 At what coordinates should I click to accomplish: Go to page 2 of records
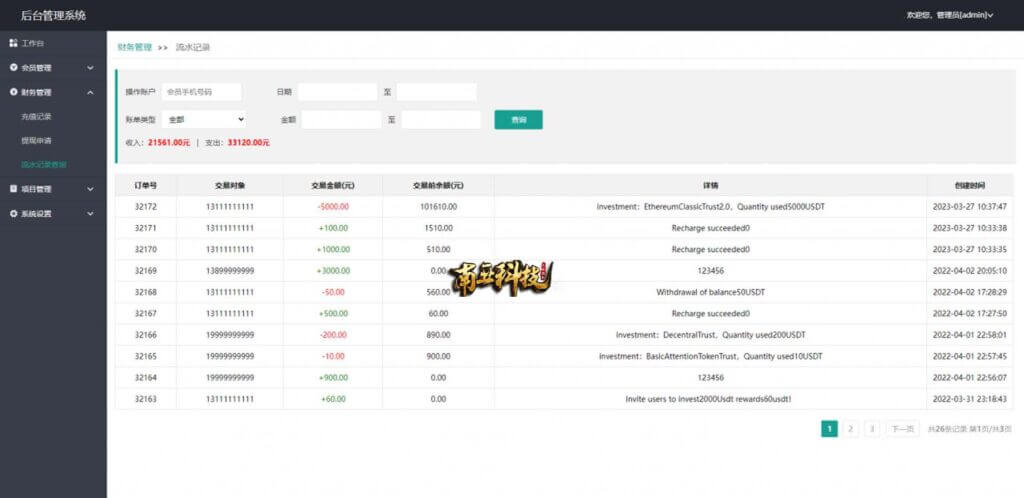pyautogui.click(x=850, y=429)
